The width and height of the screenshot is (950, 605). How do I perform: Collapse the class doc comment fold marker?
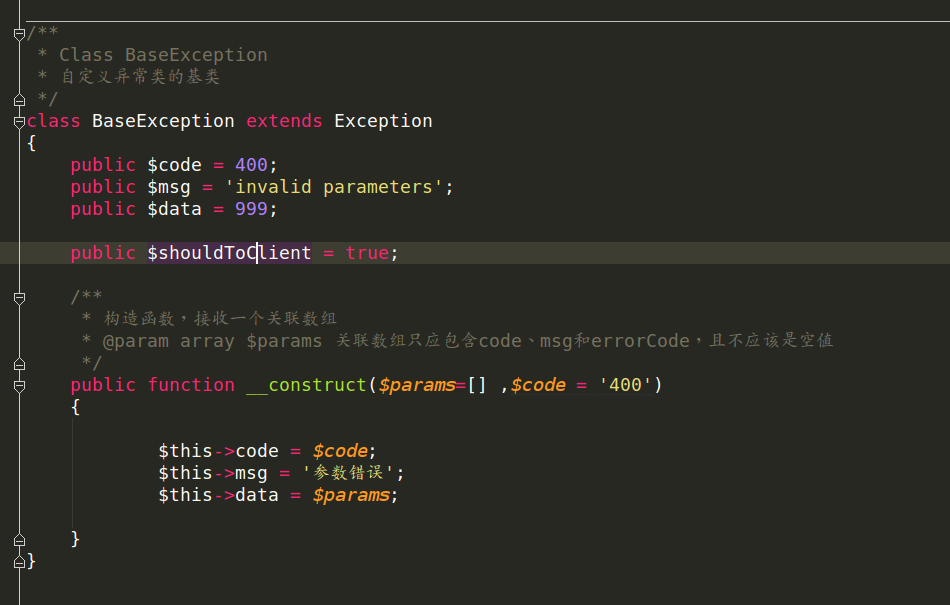click(19, 33)
